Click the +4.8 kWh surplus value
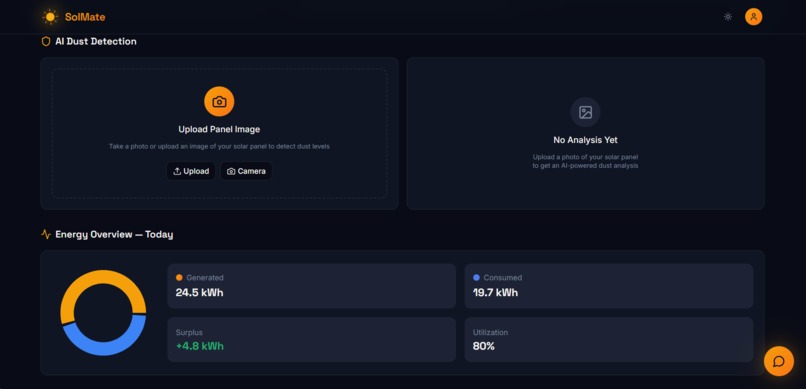 coord(199,346)
